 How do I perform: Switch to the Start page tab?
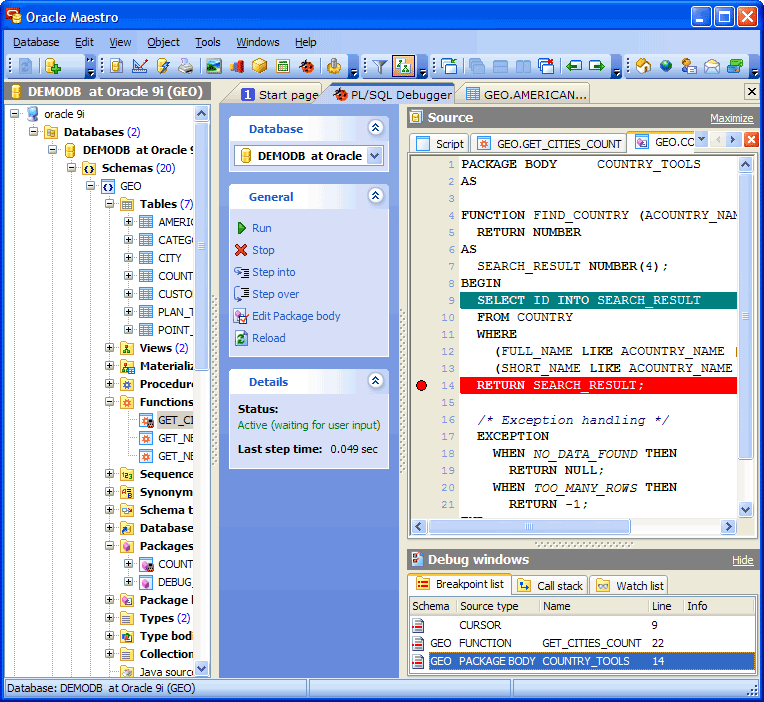tap(280, 95)
